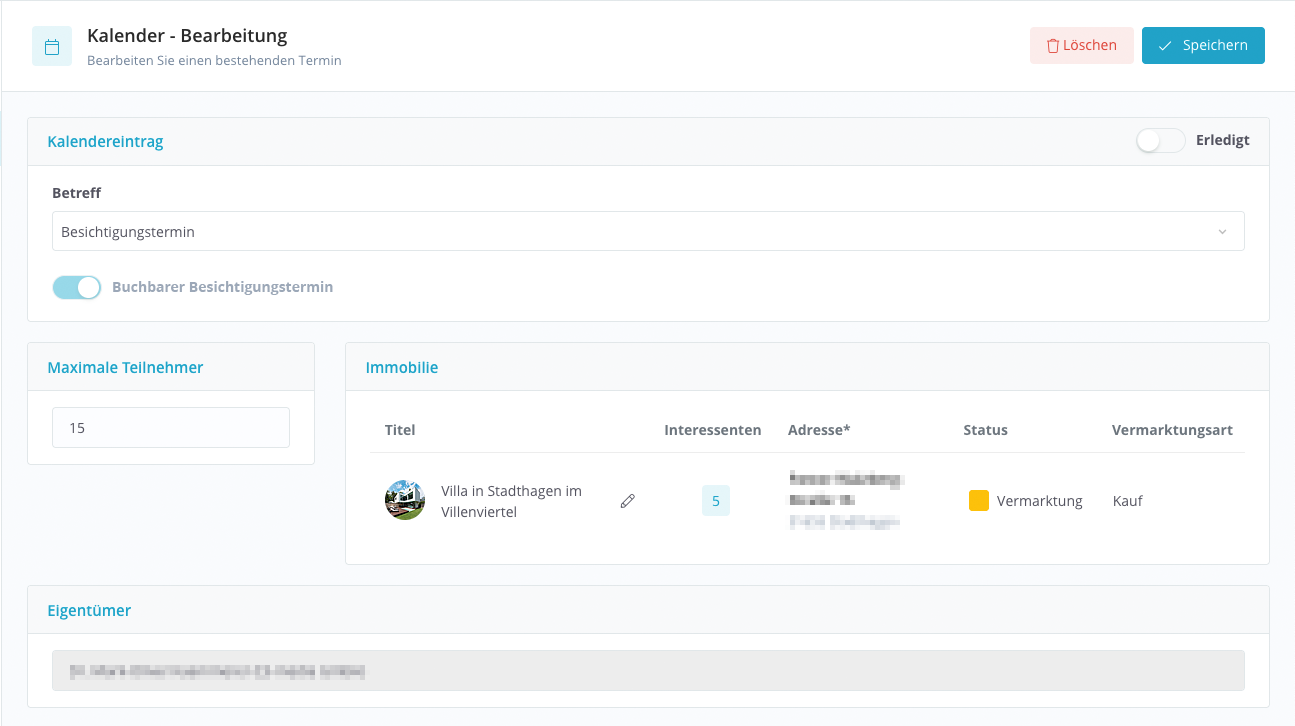The image size is (1295, 726).
Task: Click the greyed-out Eigentümer field
Action: pyautogui.click(x=648, y=671)
